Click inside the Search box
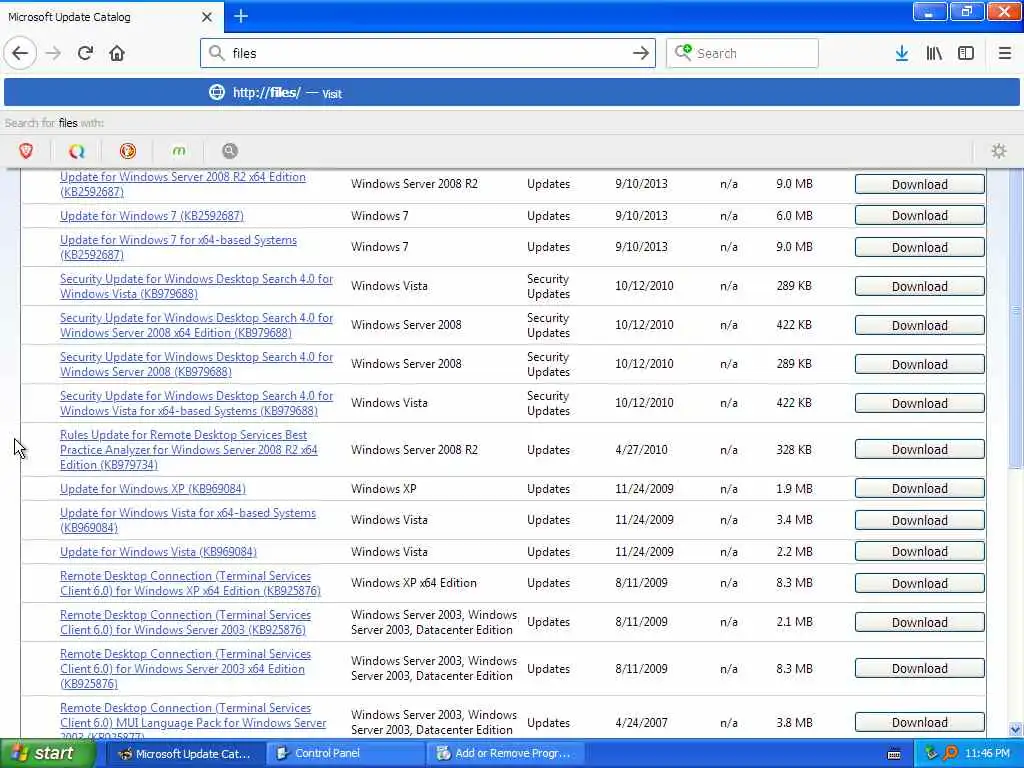This screenshot has width=1024, height=768. coord(742,53)
